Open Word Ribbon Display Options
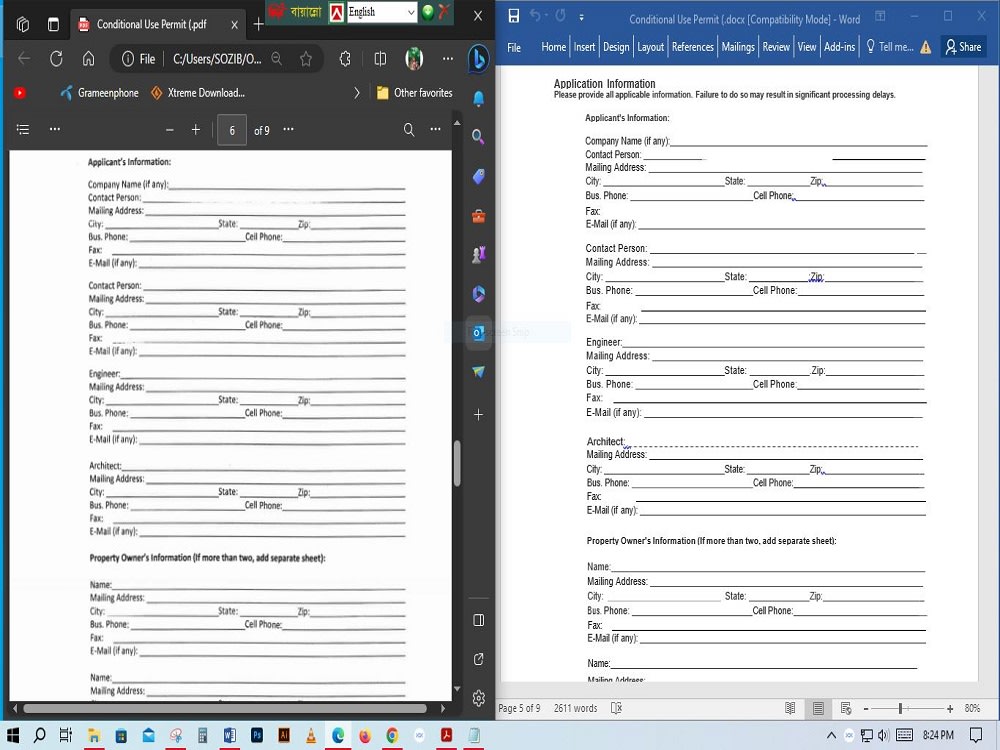The width and height of the screenshot is (1000, 750). 880,16
